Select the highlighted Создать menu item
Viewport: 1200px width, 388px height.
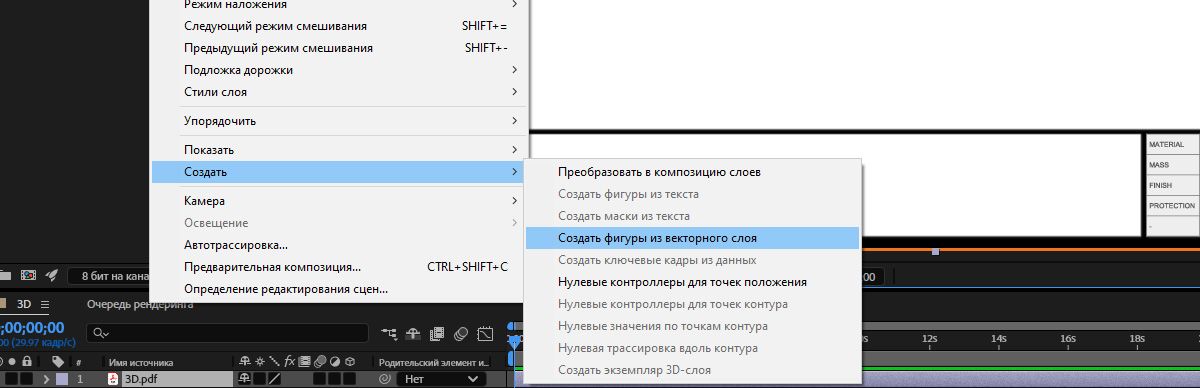[338, 172]
